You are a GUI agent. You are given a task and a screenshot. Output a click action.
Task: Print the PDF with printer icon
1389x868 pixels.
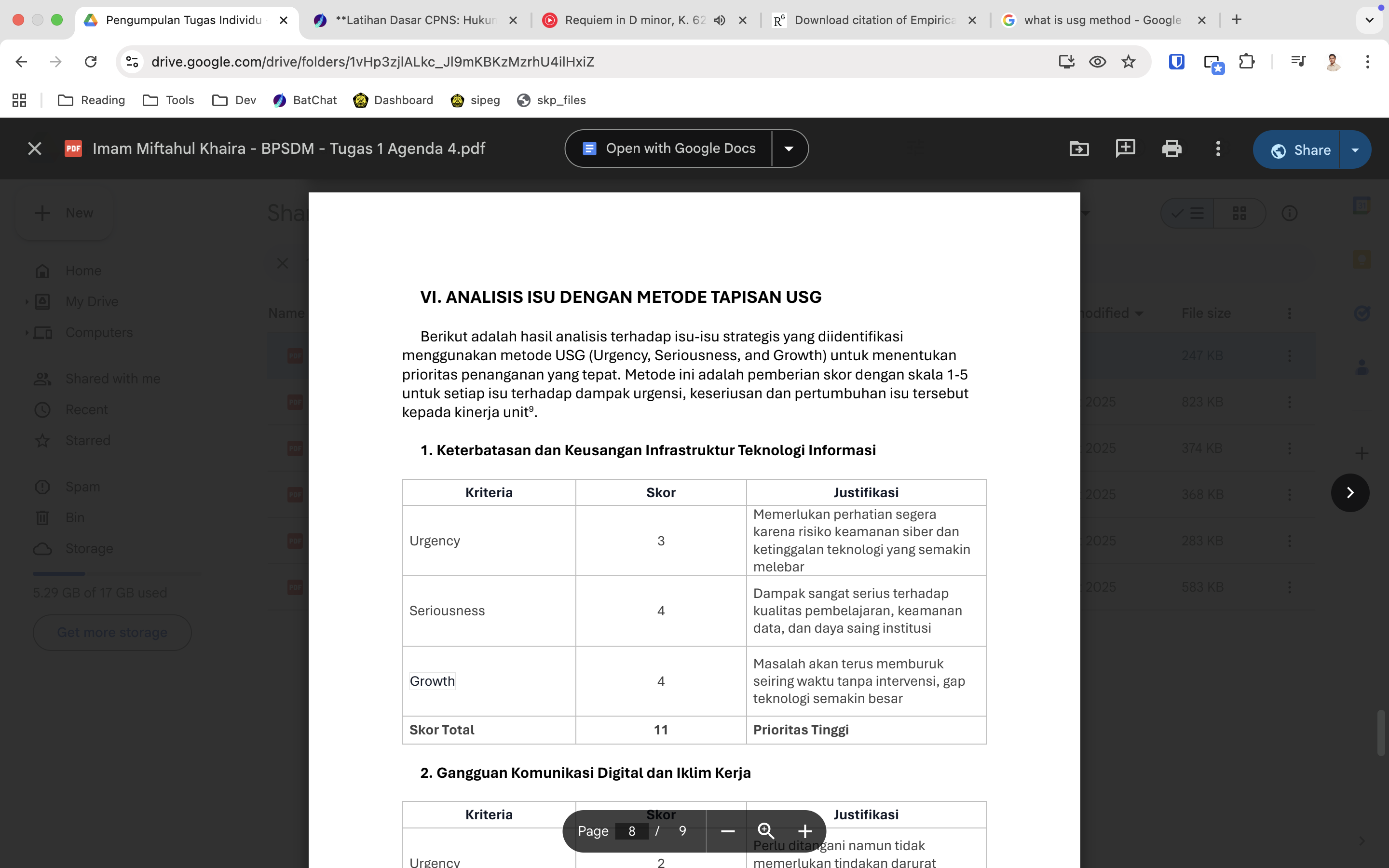point(1171,149)
